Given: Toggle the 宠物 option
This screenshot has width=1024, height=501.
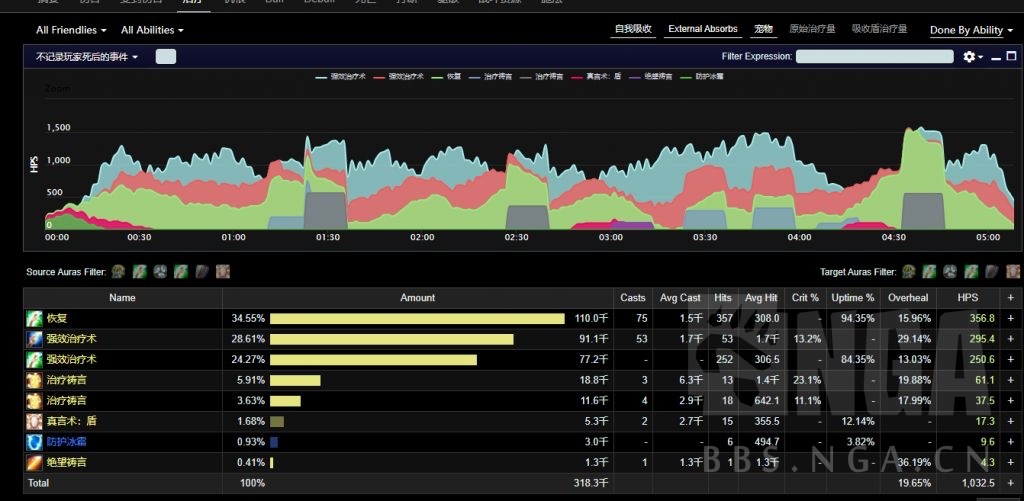Looking at the screenshot, I should tap(763, 29).
